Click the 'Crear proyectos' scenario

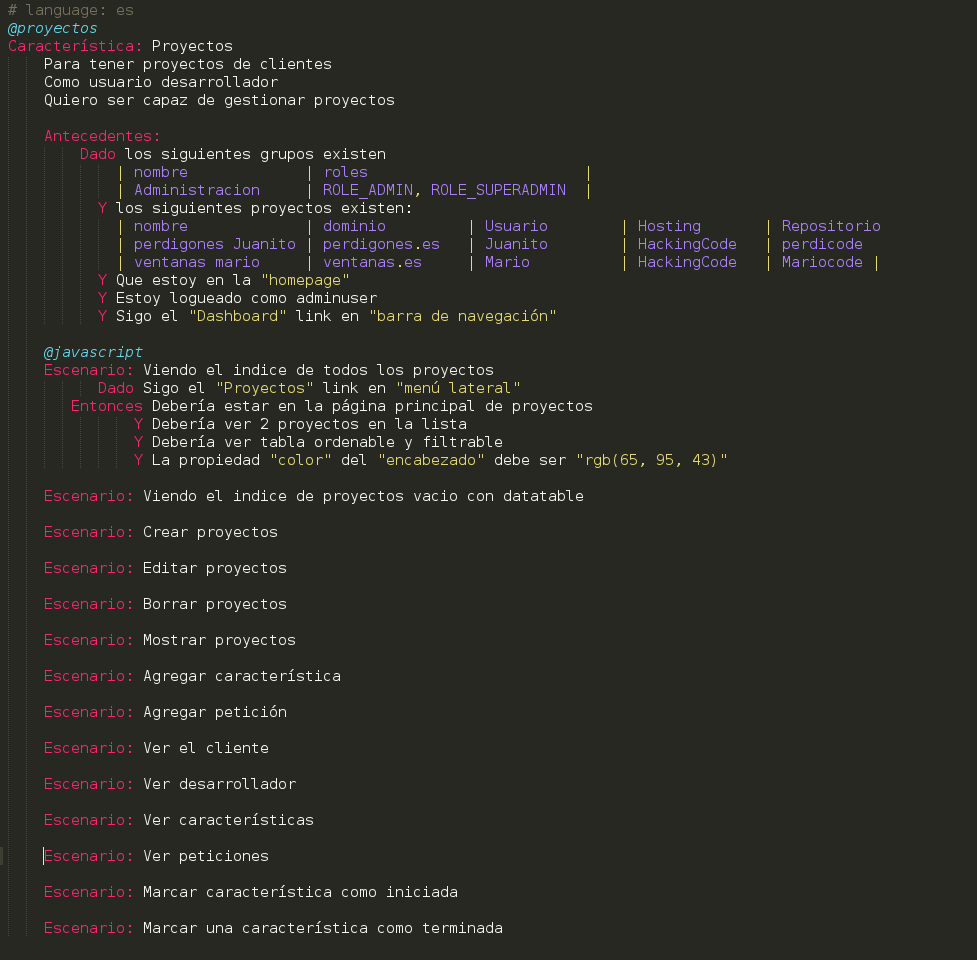[211, 533]
